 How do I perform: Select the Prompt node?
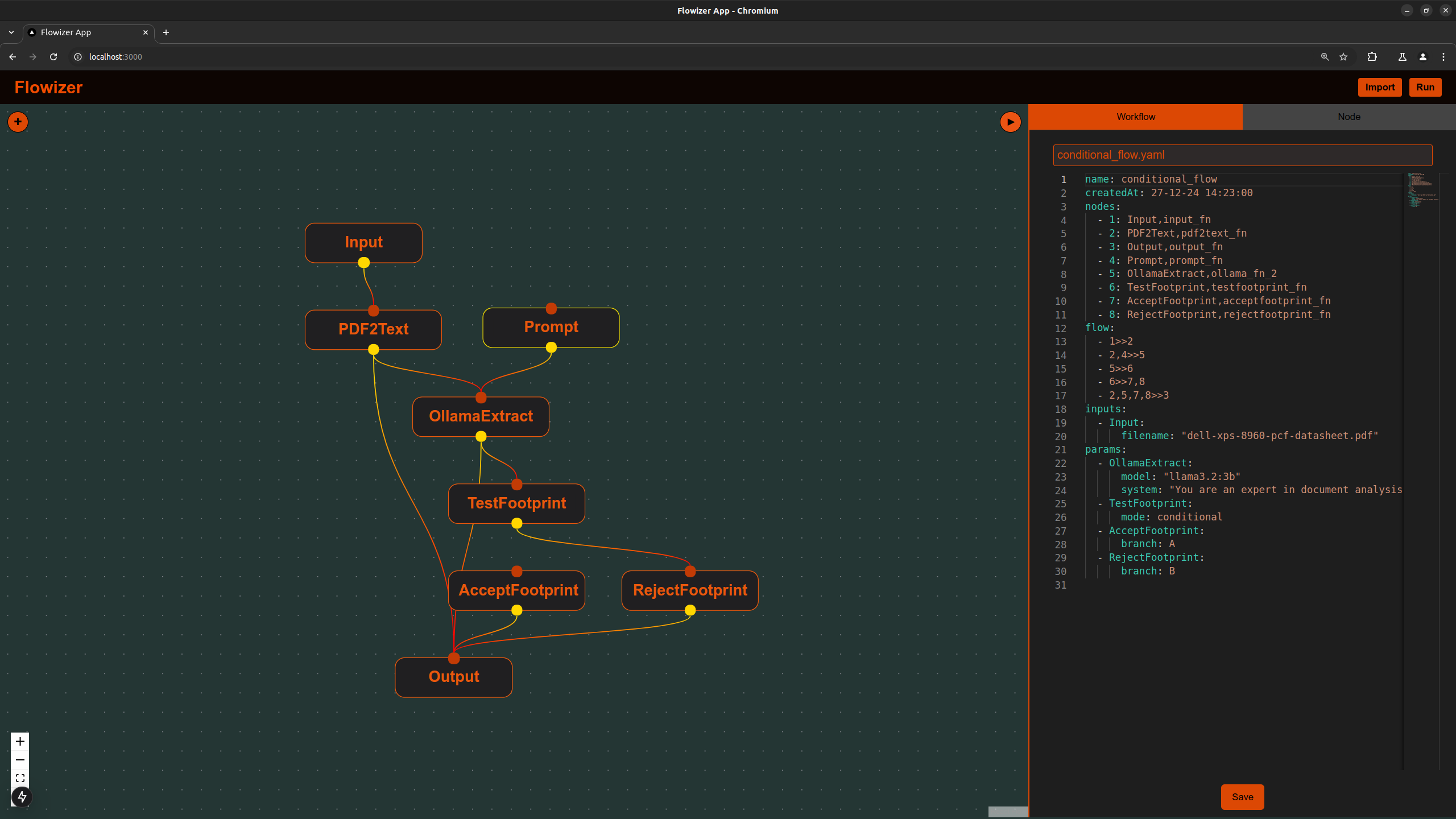coord(551,328)
